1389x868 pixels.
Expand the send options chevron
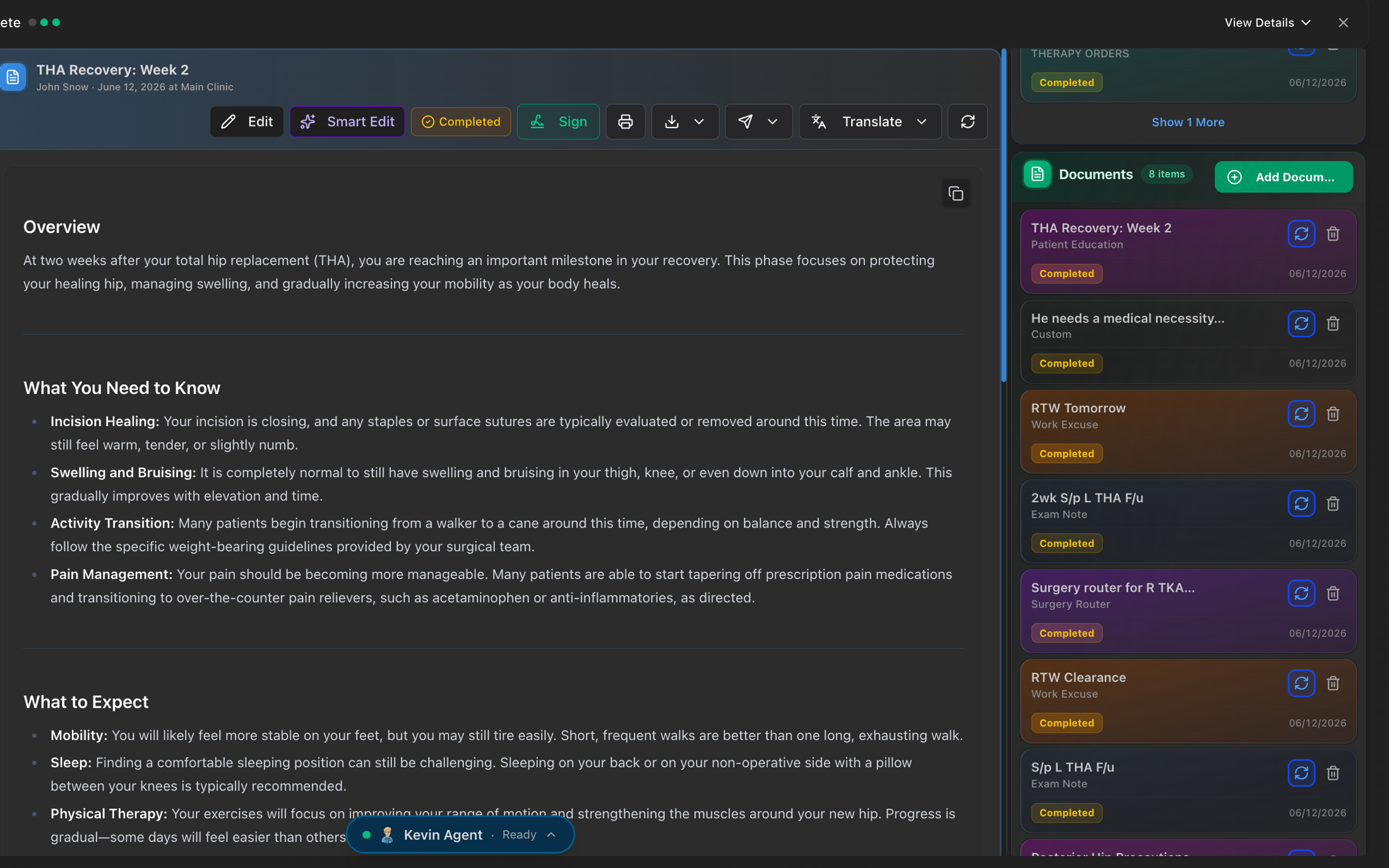772,121
